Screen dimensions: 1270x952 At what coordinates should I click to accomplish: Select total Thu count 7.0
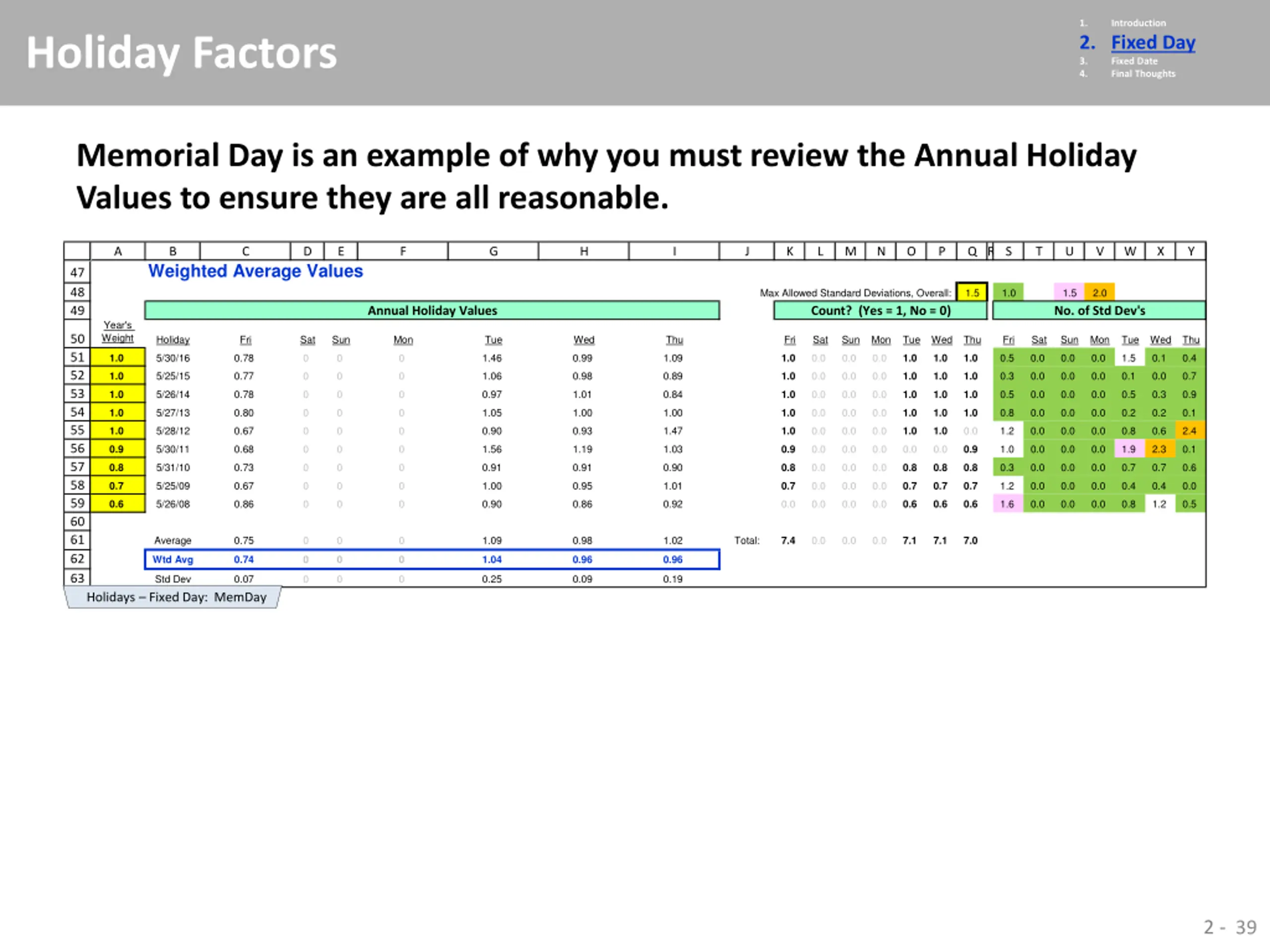click(970, 540)
